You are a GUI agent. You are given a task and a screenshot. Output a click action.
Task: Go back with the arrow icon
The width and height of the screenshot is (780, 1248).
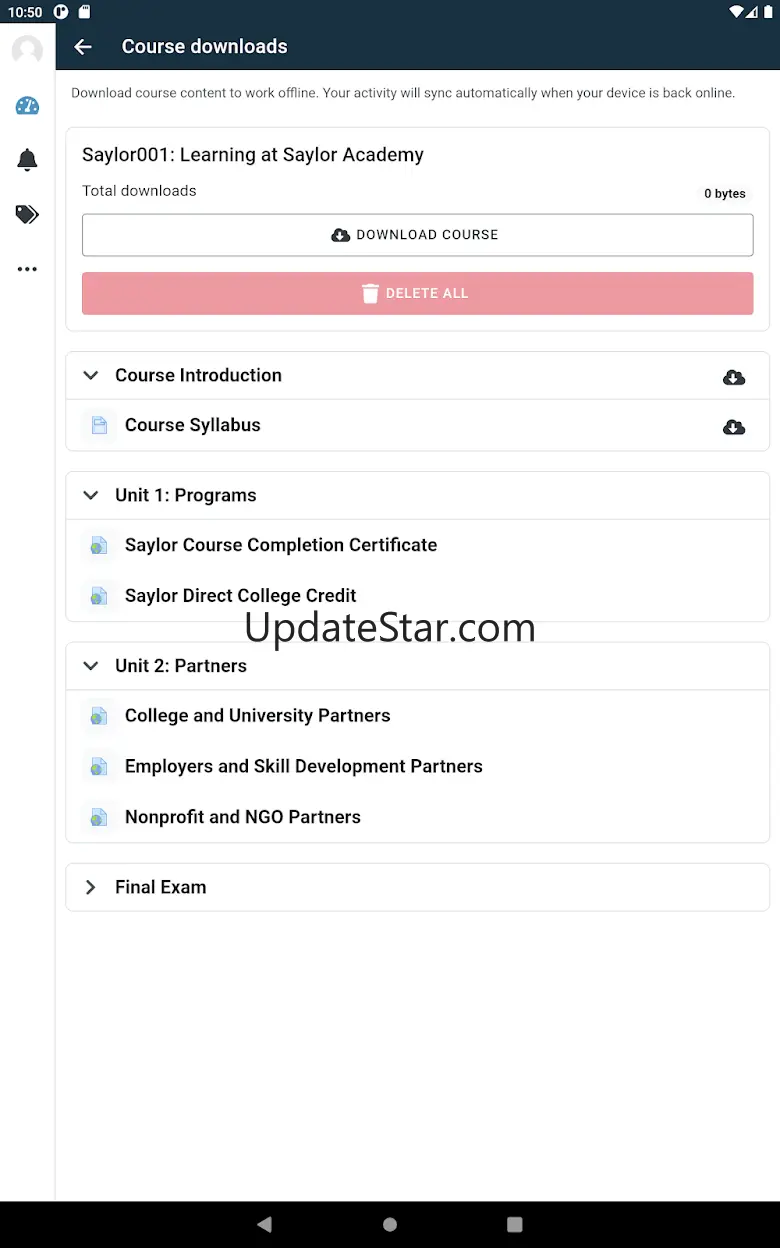(x=83, y=47)
